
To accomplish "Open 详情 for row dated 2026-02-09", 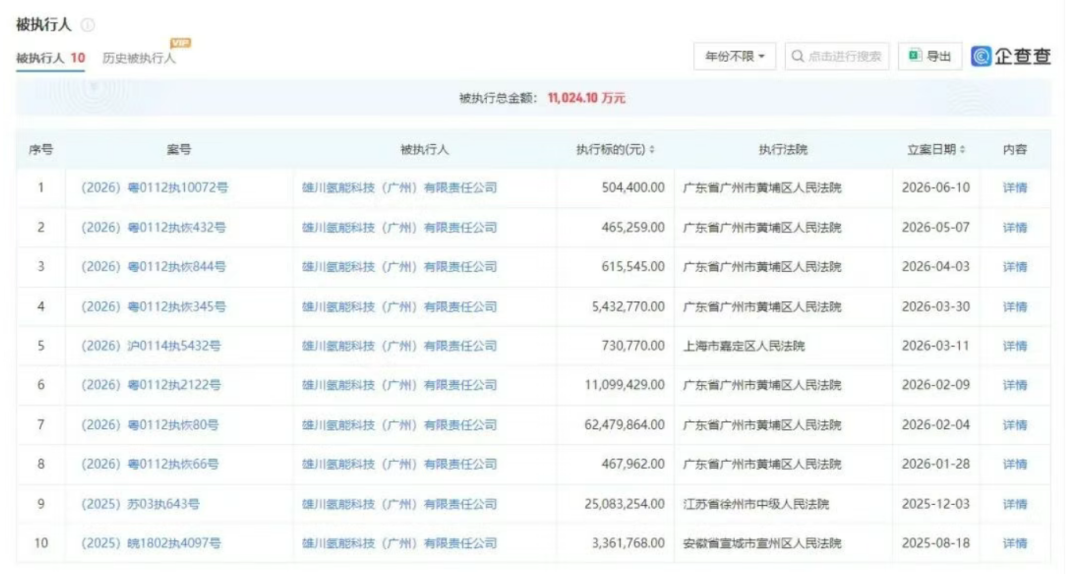I will click(x=1015, y=385).
